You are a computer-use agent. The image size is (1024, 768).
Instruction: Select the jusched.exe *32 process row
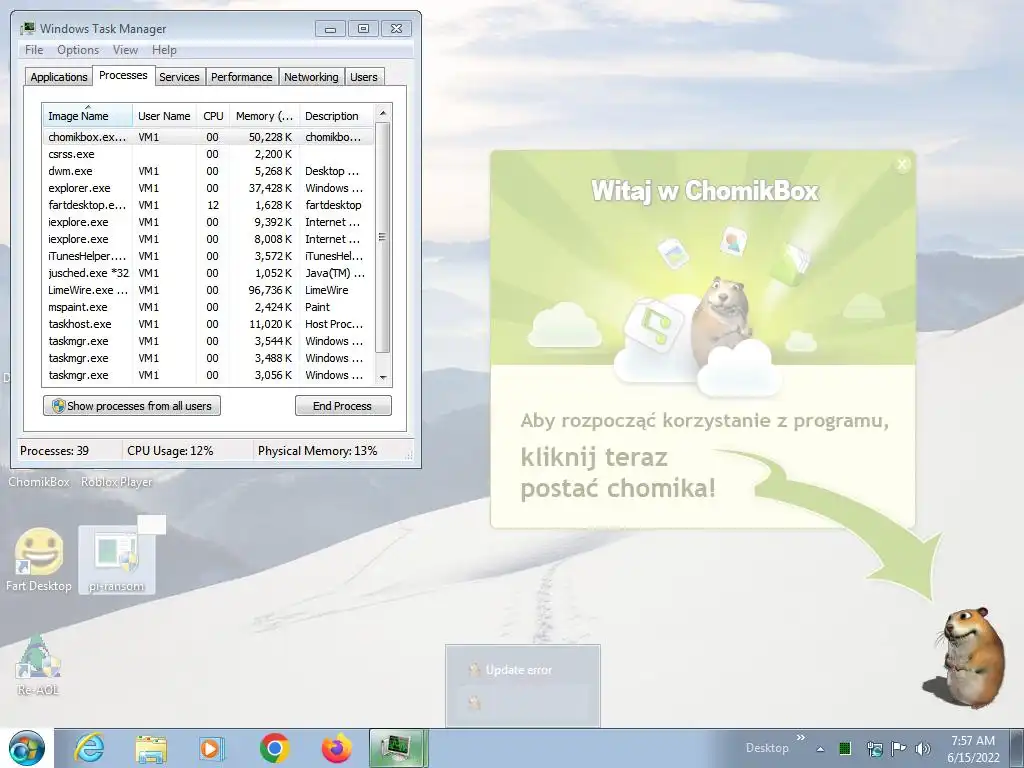click(x=208, y=273)
